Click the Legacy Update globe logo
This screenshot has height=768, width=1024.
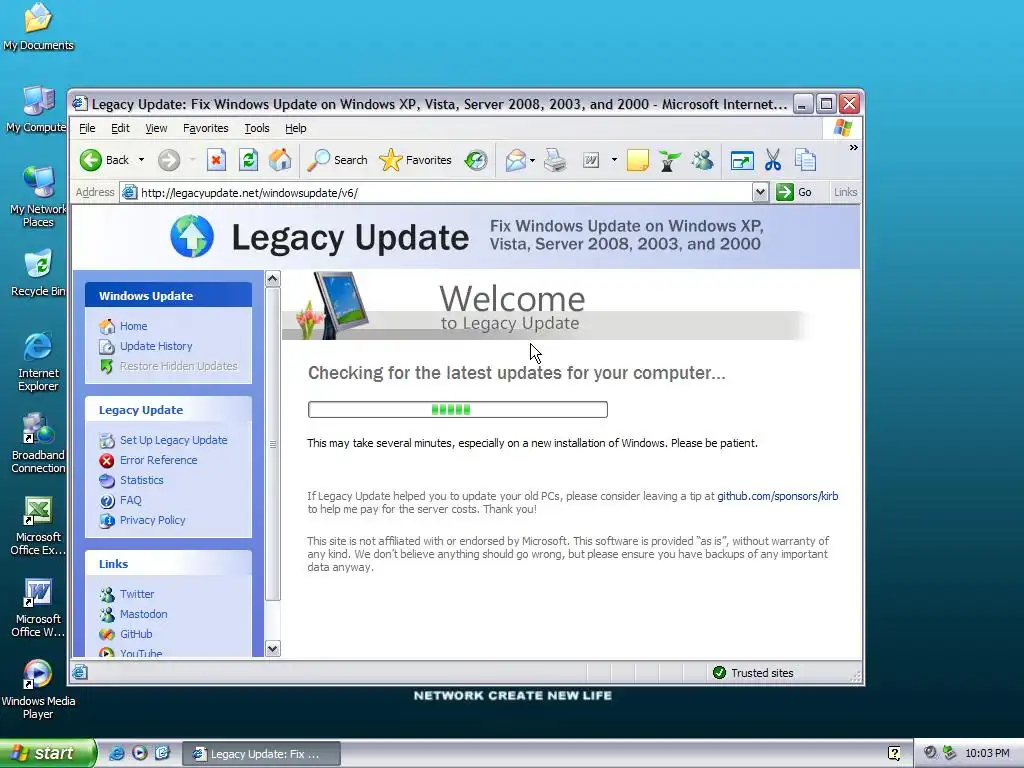192,236
